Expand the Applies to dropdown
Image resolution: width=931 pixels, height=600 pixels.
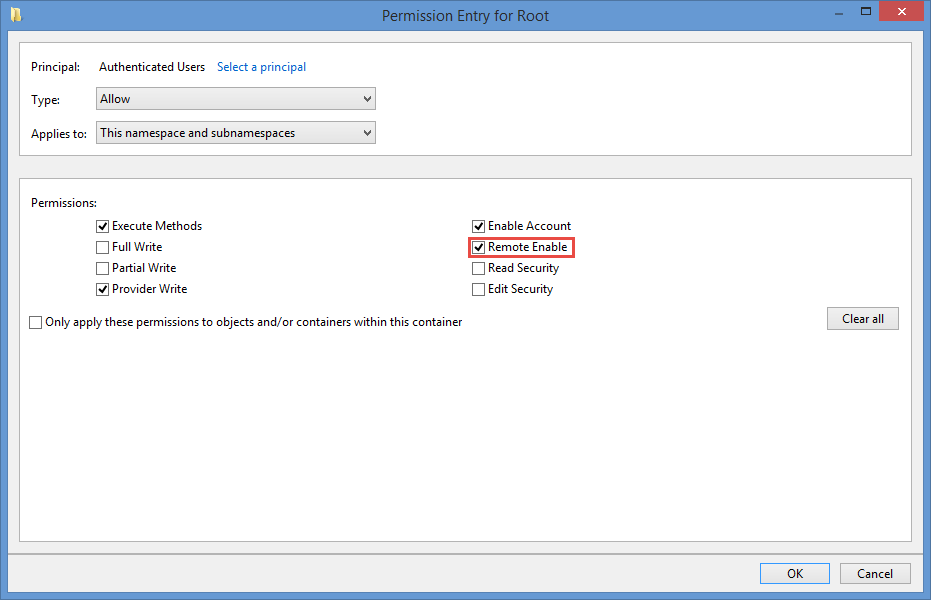click(236, 132)
